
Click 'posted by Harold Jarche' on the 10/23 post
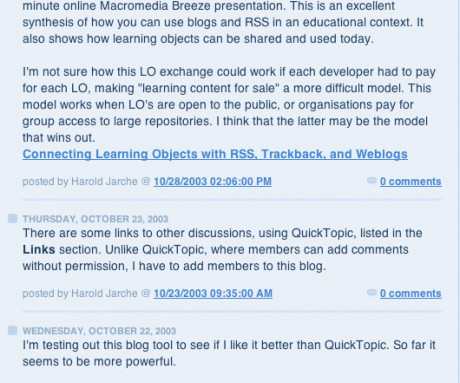80,294
